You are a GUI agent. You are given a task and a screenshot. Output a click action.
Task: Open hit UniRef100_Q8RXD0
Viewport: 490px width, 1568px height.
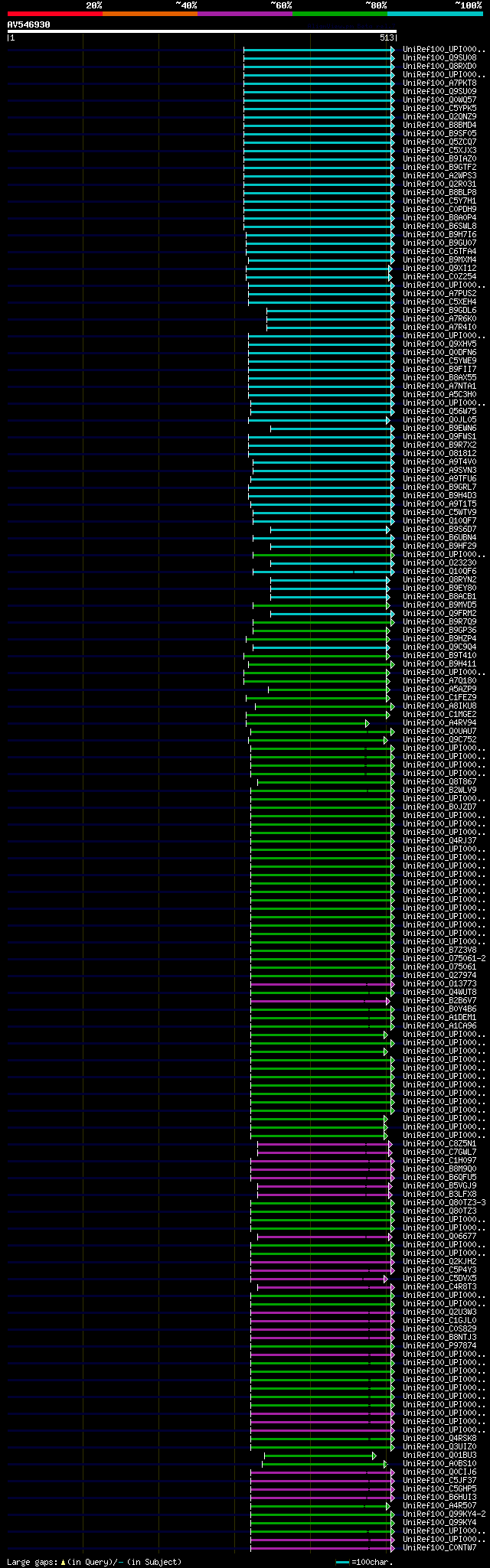tap(439, 67)
